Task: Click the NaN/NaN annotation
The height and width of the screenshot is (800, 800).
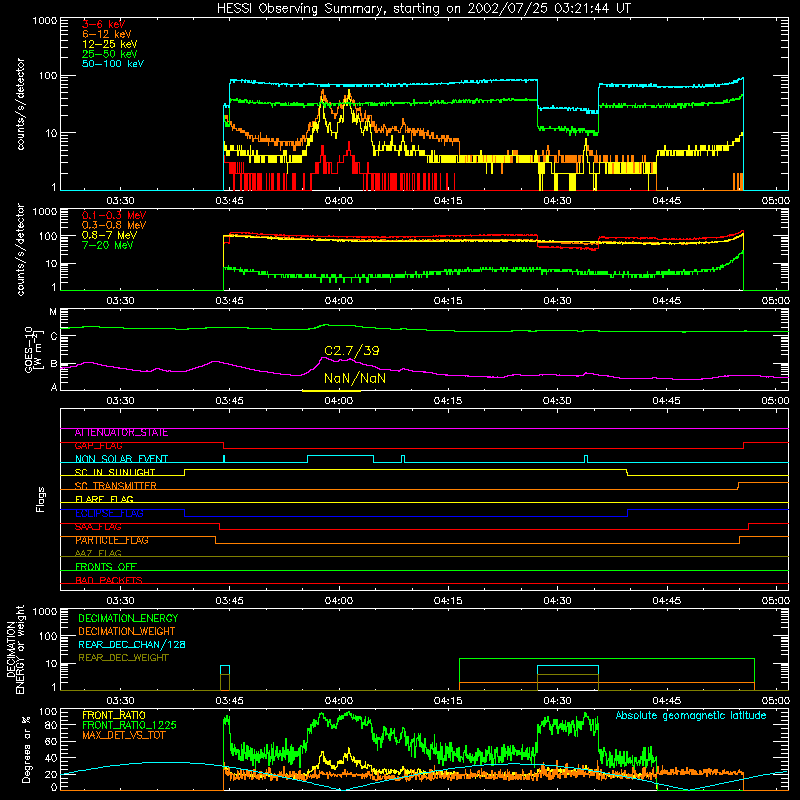Action: pyautogui.click(x=355, y=378)
